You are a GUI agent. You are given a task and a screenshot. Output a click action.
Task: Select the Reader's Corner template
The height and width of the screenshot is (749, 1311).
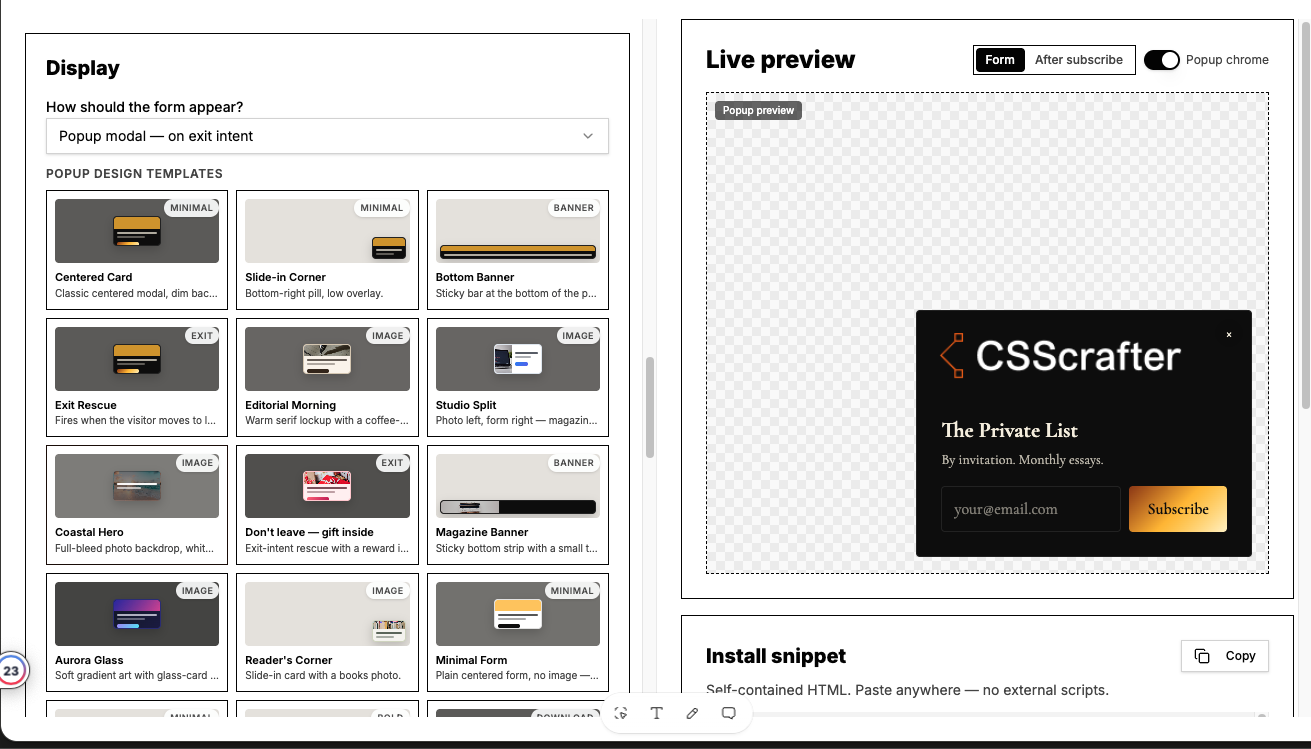coord(327,632)
